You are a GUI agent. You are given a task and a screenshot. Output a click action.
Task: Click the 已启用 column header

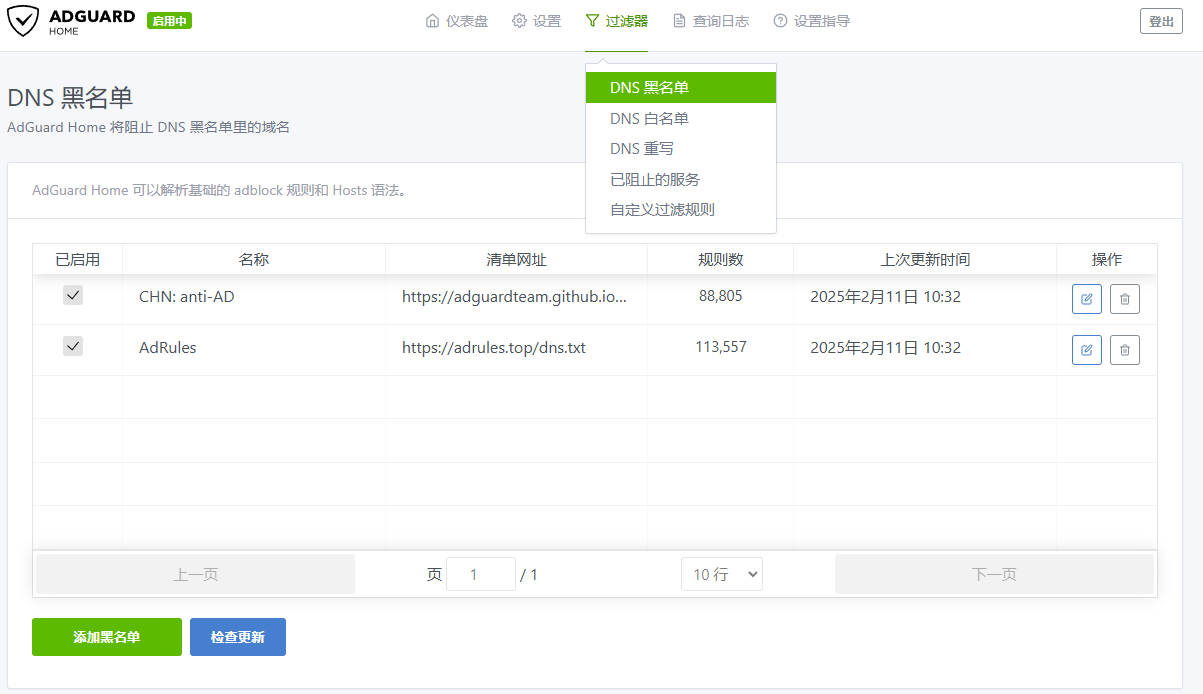pyautogui.click(x=78, y=259)
